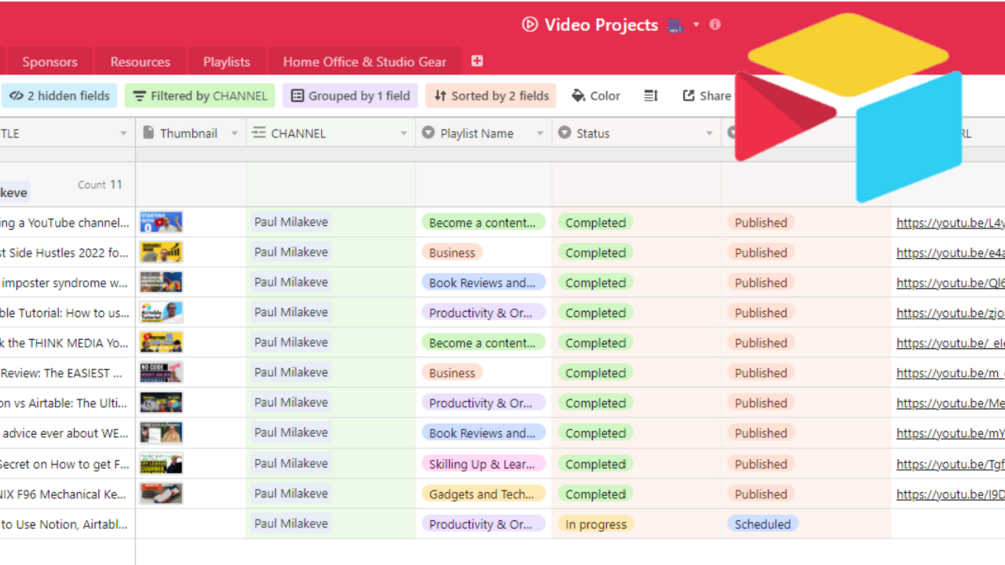Image resolution: width=1005 pixels, height=565 pixels.
Task: Open thumbnail of Mechanical Keyboard row
Action: click(161, 494)
